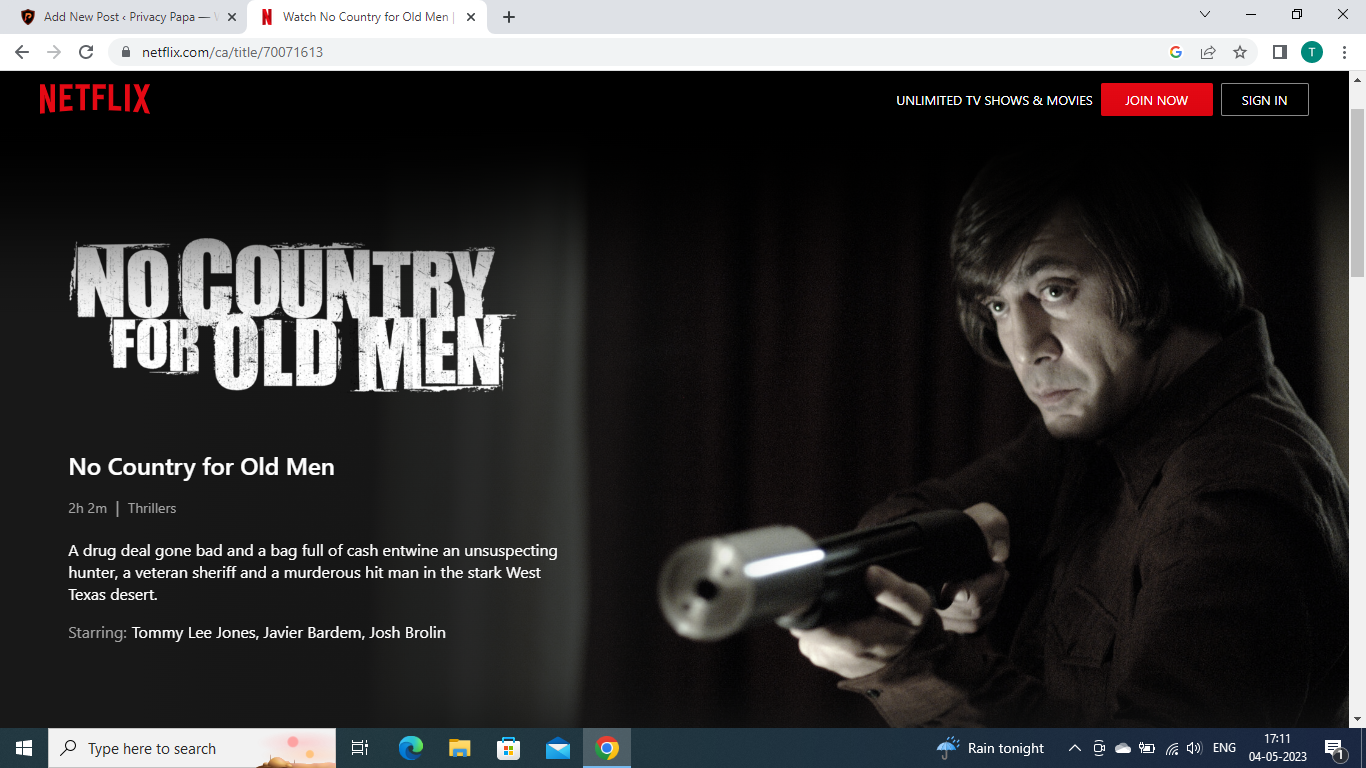
Task: Click the address bar URL
Action: coord(232,52)
